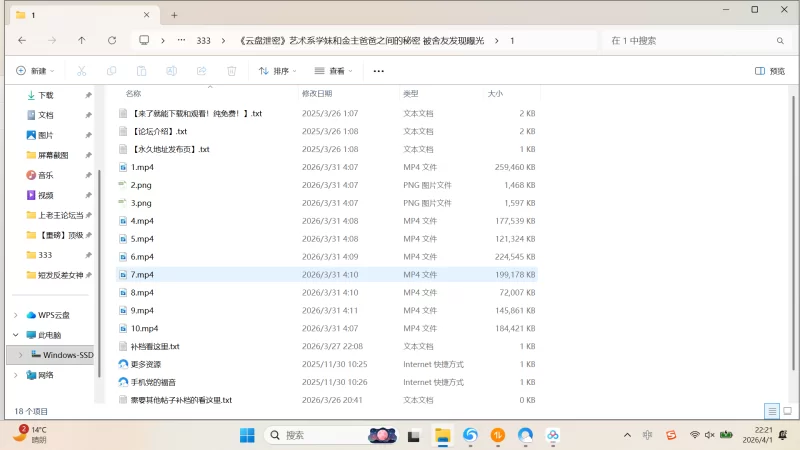800x450 pixels.
Task: Click the 新建 new item button
Action: point(35,71)
